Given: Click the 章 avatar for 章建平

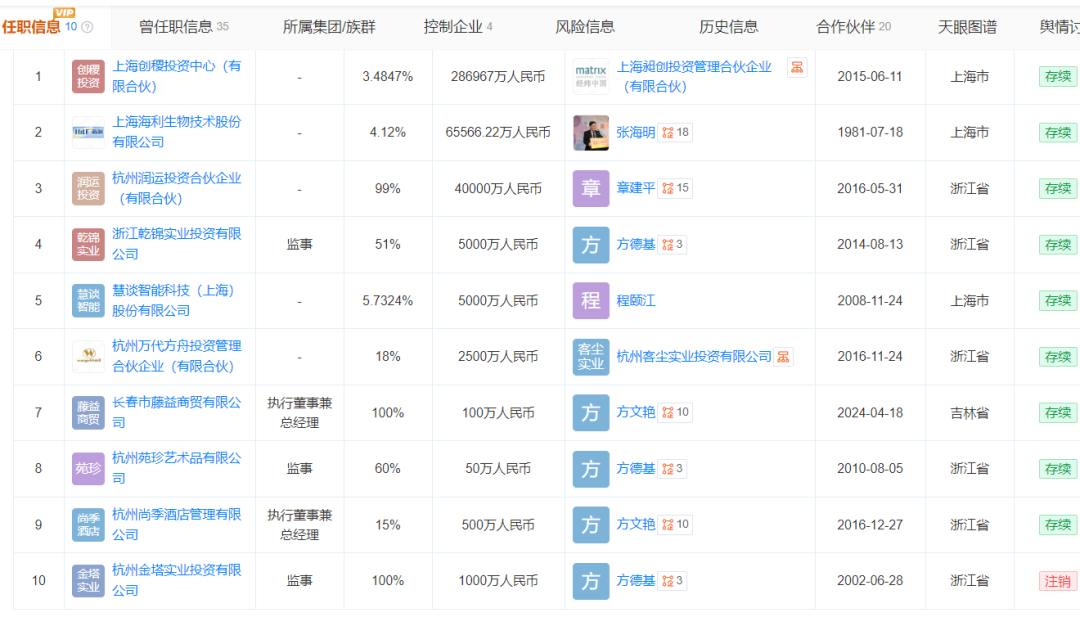Looking at the screenshot, I should click(x=591, y=189).
